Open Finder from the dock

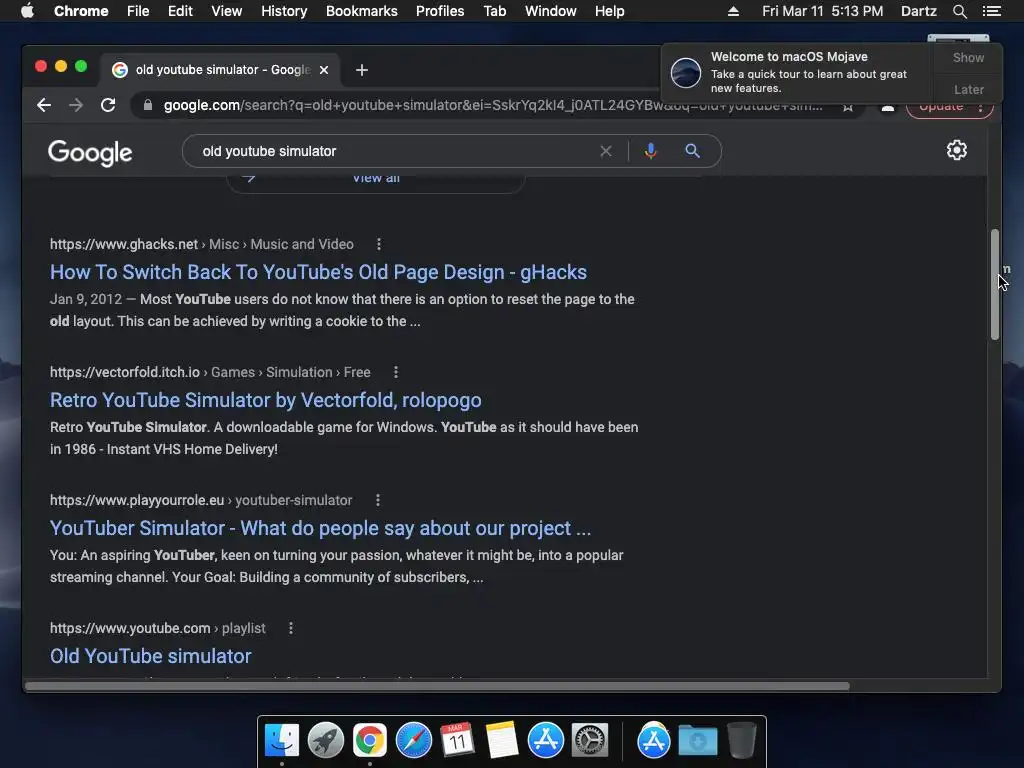282,741
